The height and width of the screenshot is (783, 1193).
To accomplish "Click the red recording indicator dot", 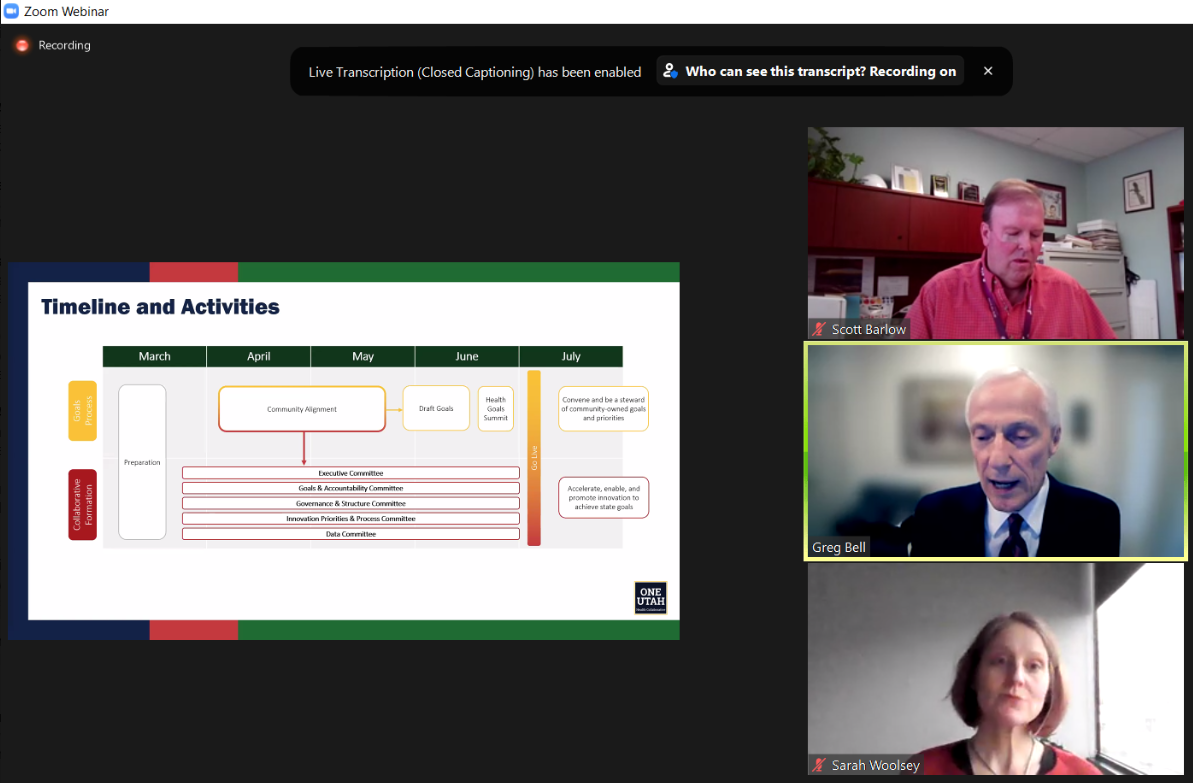I will point(21,46).
